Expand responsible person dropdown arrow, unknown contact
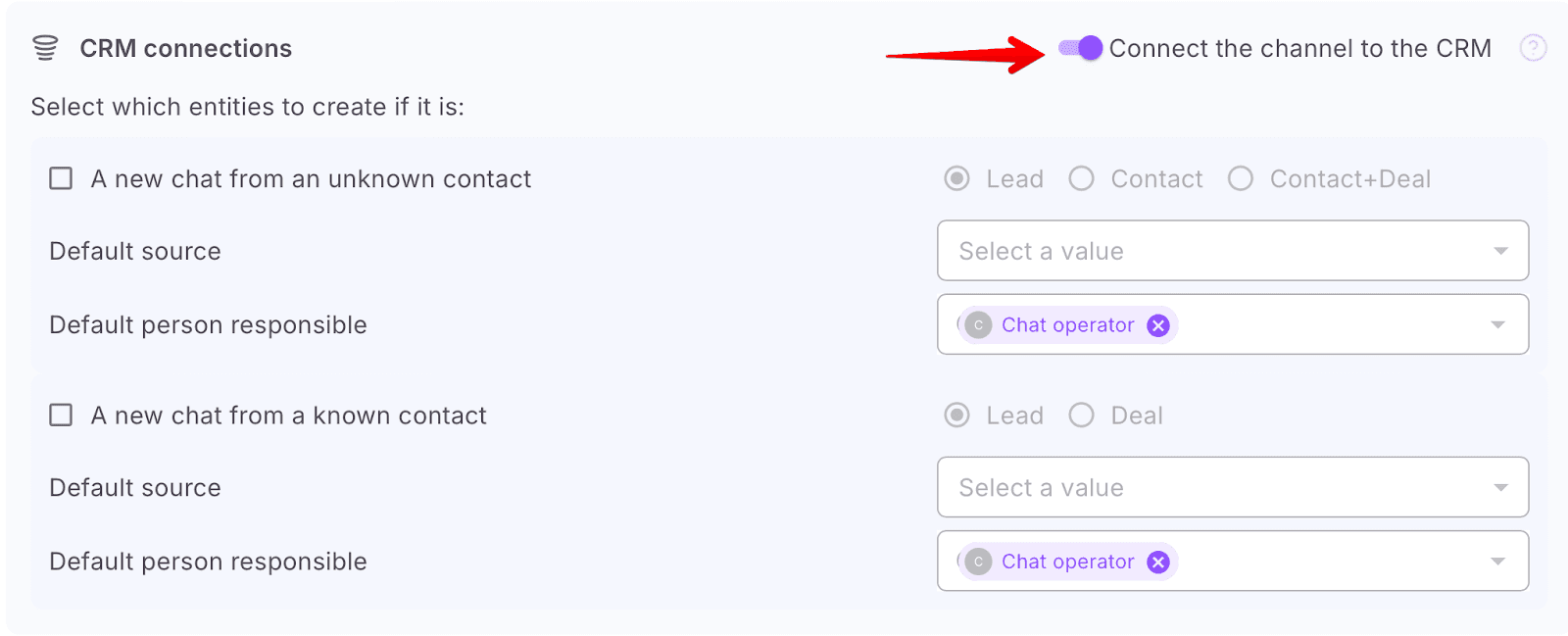Screen dimensions: 1568x636 [x=1497, y=325]
